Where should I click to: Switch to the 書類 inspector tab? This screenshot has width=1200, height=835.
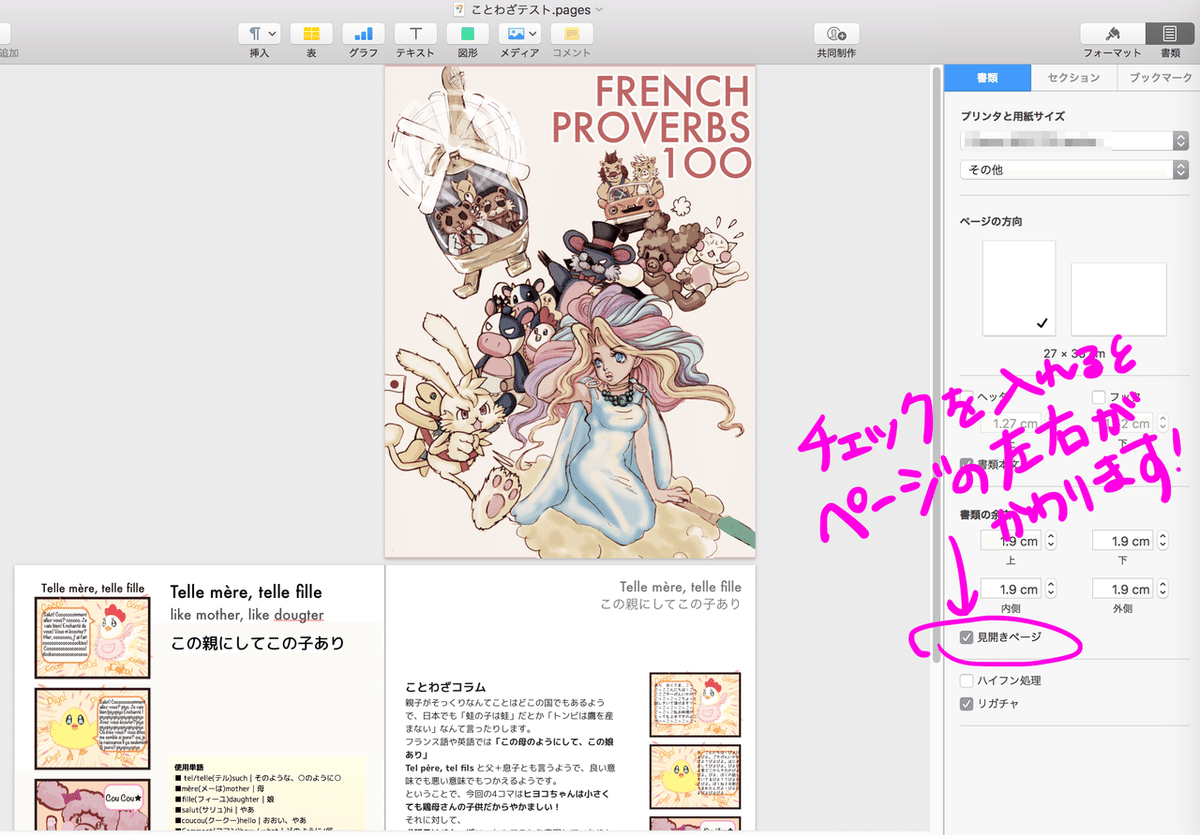tap(988, 77)
